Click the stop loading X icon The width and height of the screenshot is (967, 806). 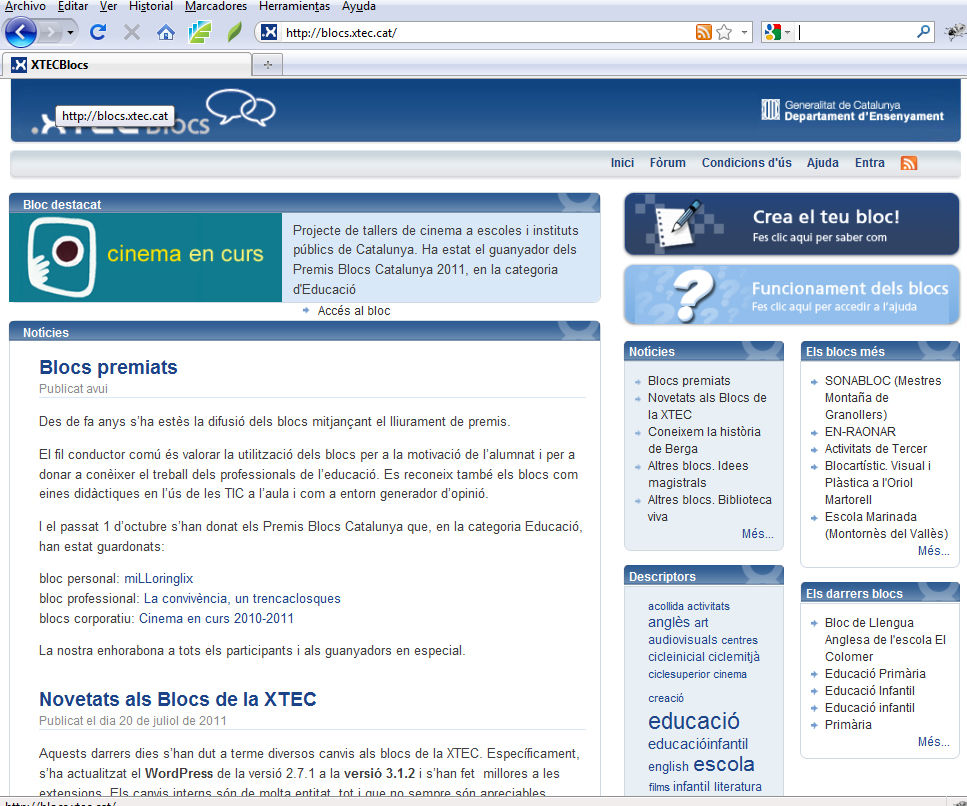131,32
